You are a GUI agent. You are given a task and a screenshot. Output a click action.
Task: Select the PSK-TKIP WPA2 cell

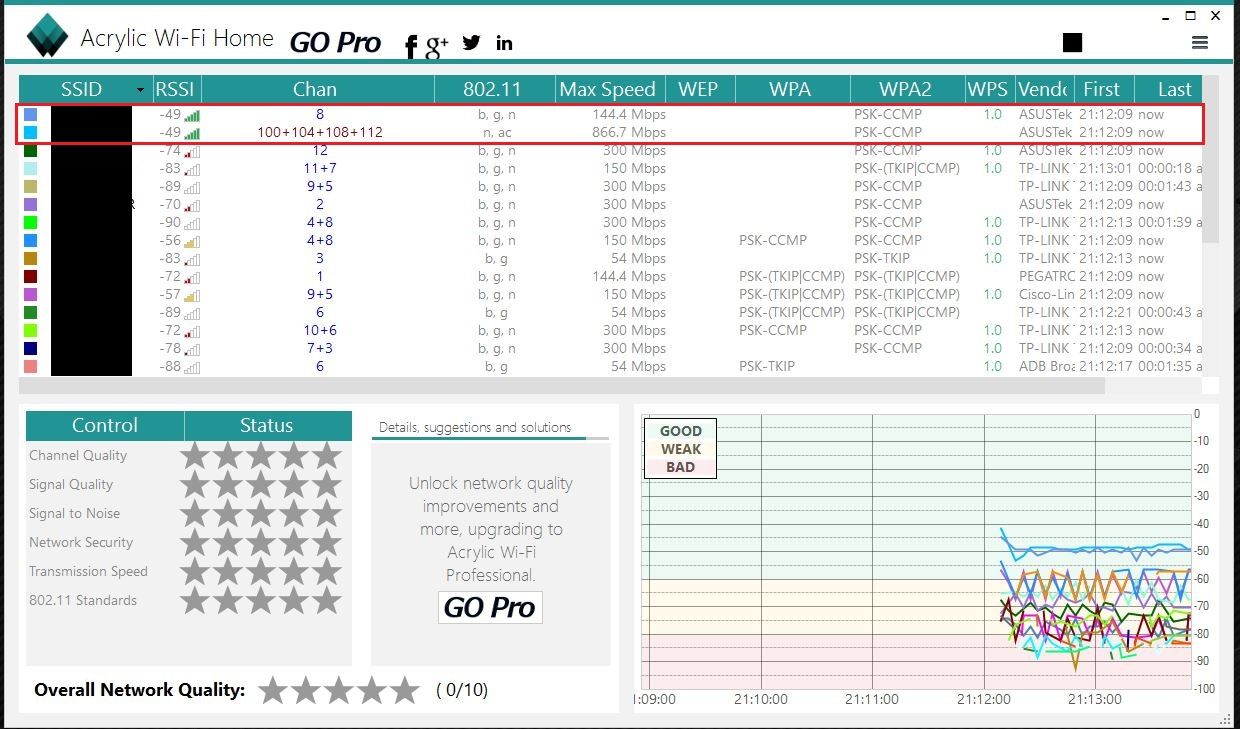(x=882, y=258)
